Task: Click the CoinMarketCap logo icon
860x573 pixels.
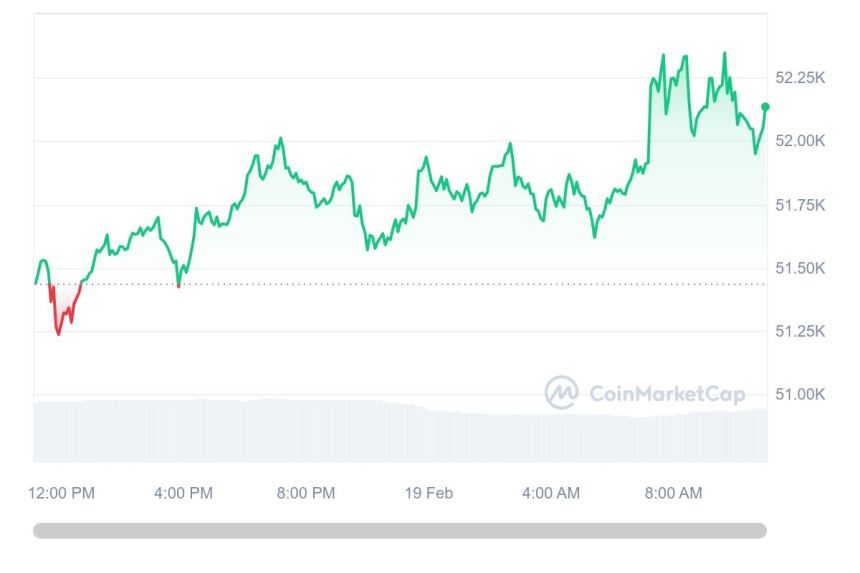Action: click(x=561, y=392)
